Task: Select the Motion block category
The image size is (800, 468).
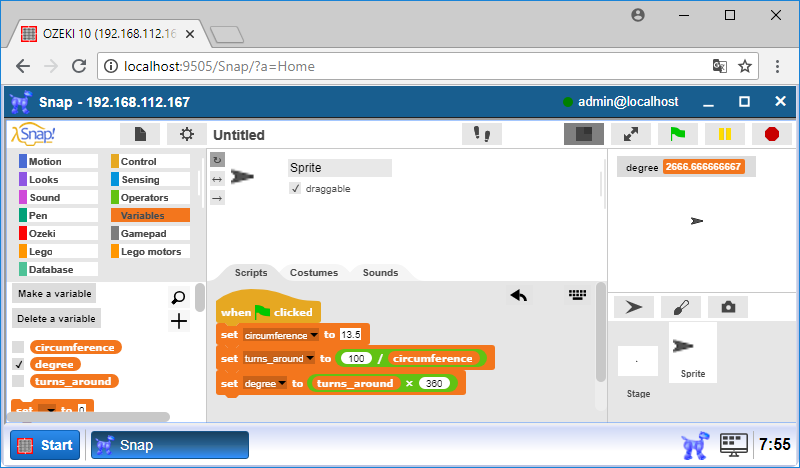Action: [58, 161]
